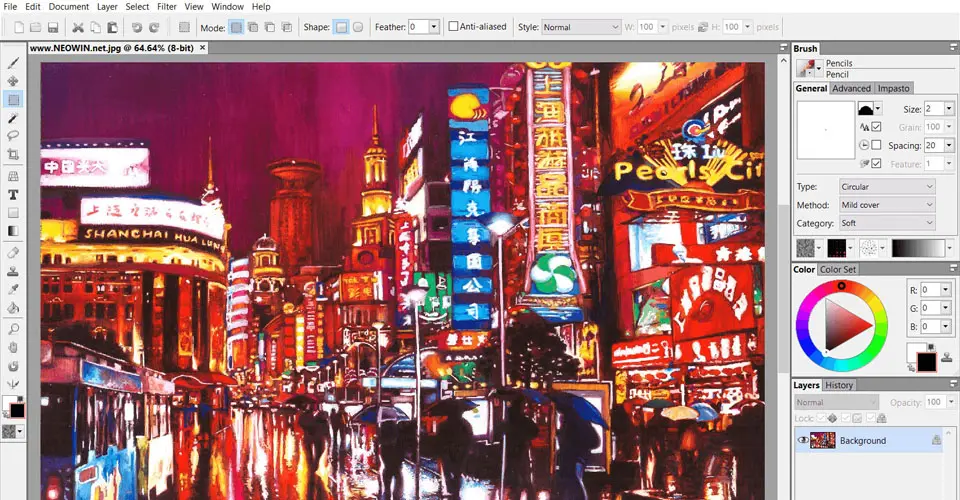Hide the Background layer with eye icon
Viewport: 960px width, 500px height.
point(803,440)
